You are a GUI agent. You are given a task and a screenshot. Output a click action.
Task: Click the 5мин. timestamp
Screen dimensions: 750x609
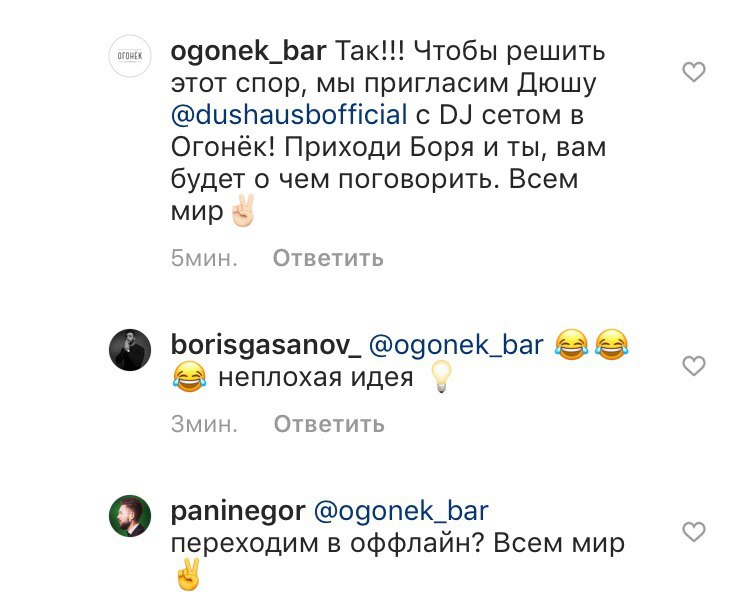point(204,258)
